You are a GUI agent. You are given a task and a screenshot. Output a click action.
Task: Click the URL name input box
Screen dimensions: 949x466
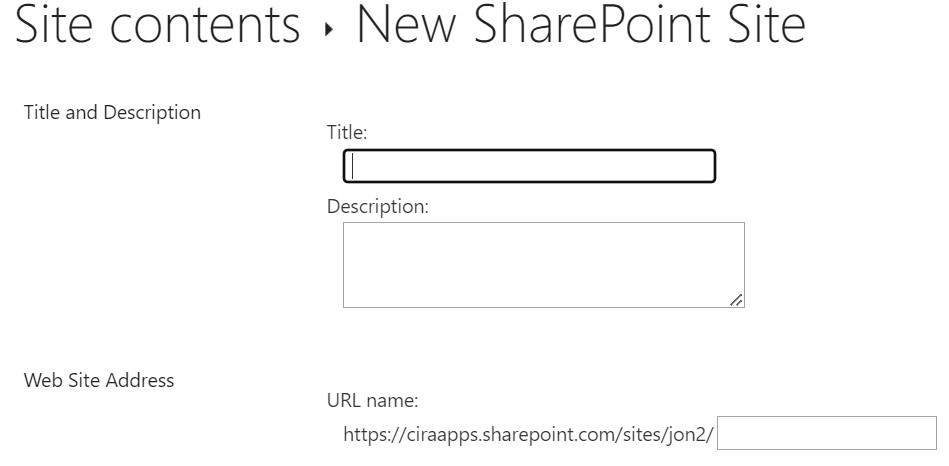coord(827,434)
